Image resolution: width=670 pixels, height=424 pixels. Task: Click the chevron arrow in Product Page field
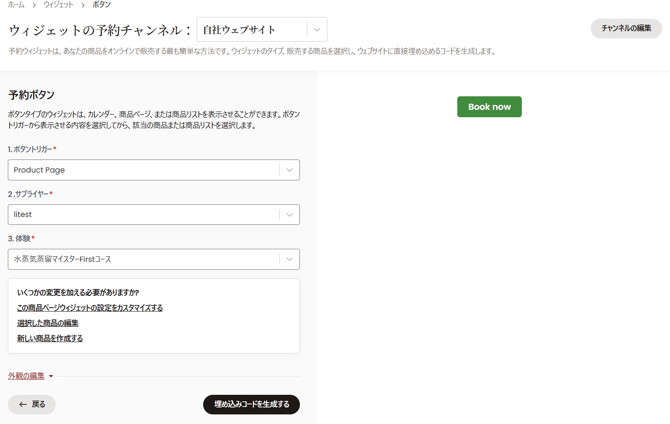pyautogui.click(x=289, y=170)
